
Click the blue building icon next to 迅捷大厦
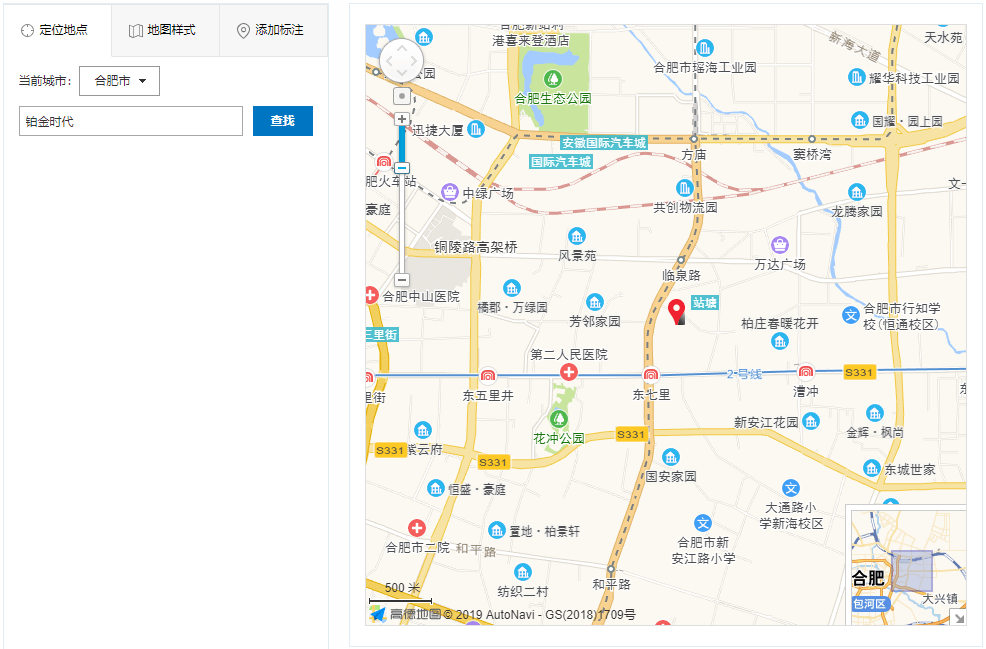[474, 128]
